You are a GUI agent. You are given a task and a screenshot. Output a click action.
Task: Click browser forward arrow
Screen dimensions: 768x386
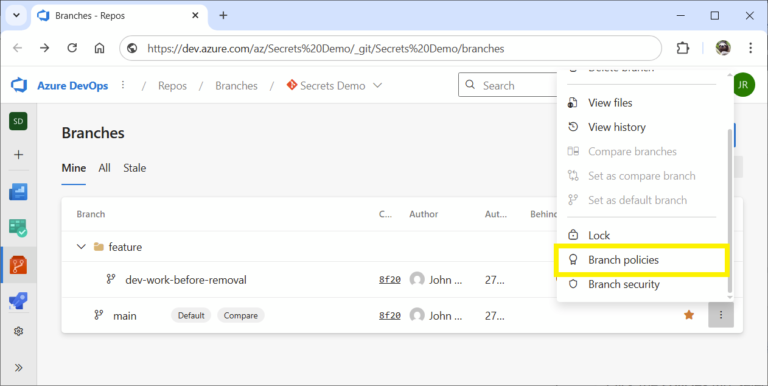coord(45,48)
